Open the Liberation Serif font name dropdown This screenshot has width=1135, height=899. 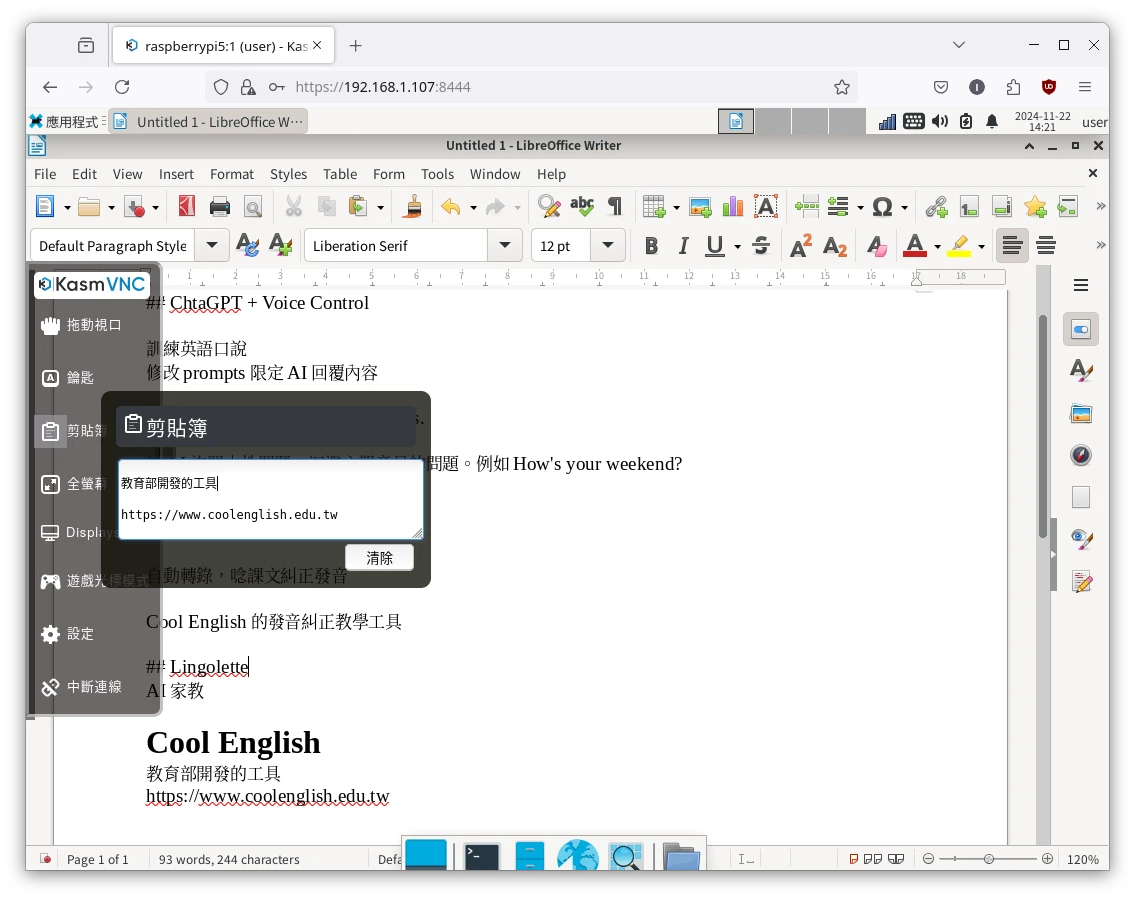[504, 246]
